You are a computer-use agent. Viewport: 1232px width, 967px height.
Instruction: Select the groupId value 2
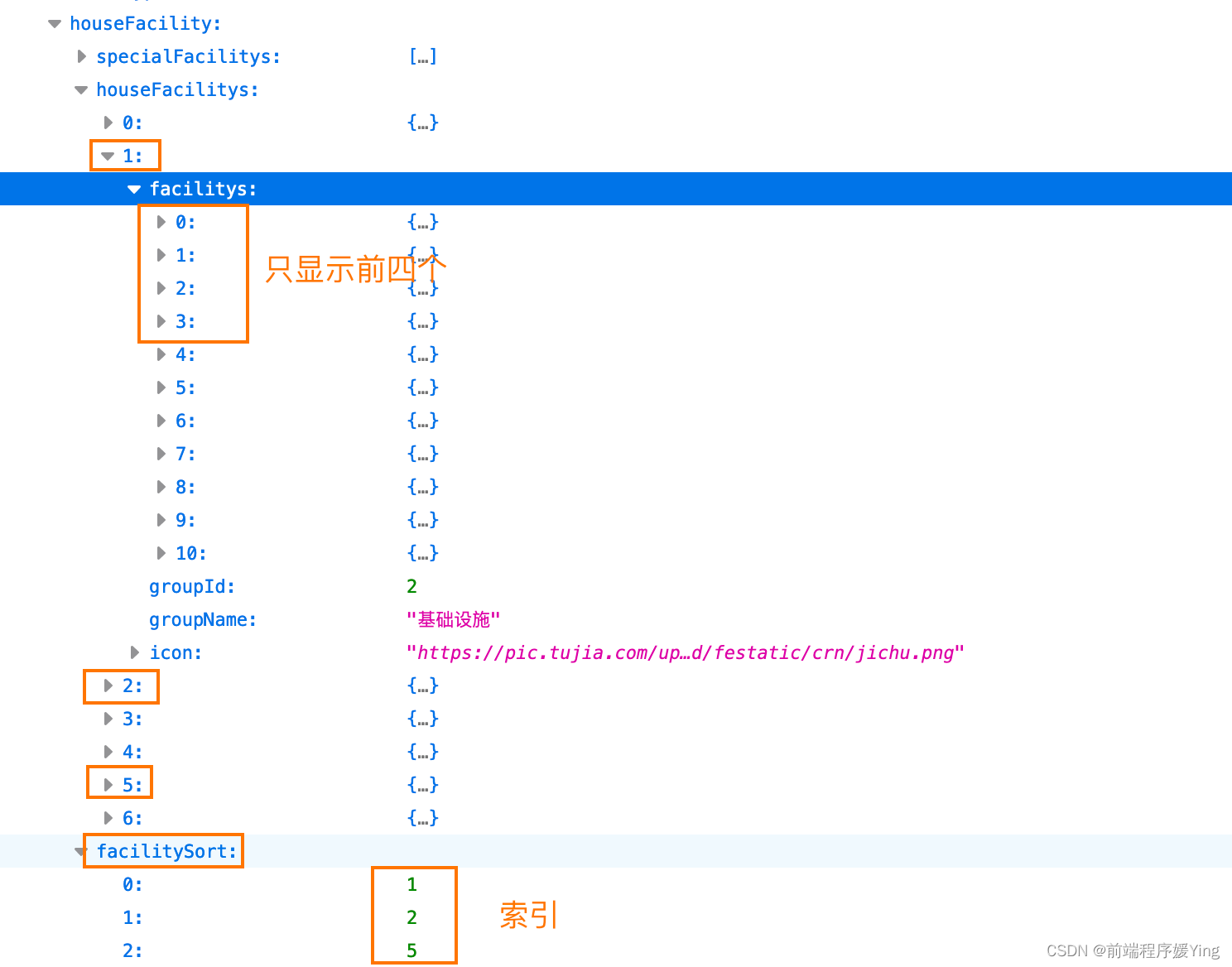click(x=411, y=585)
